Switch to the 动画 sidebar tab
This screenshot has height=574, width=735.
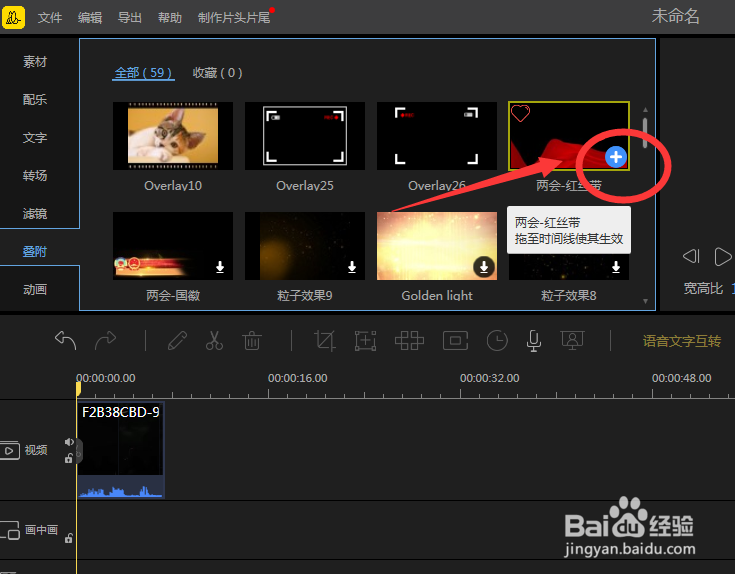click(x=35, y=289)
